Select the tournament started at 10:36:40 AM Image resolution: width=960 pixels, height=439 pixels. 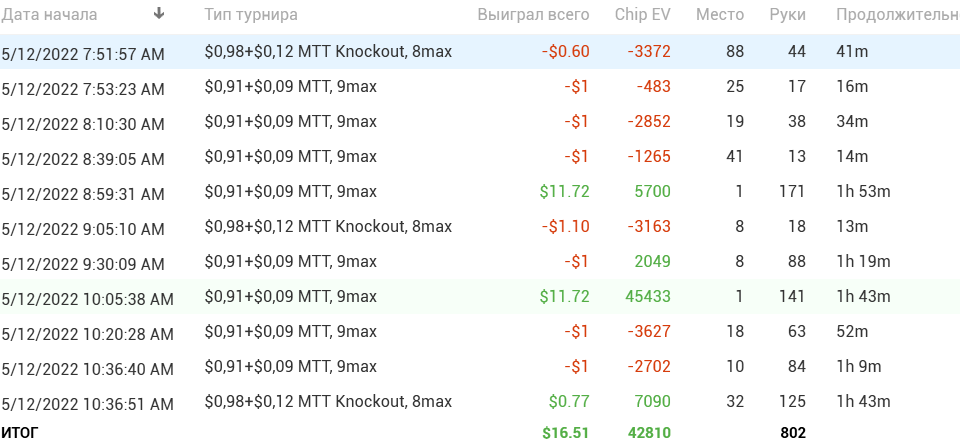point(480,367)
